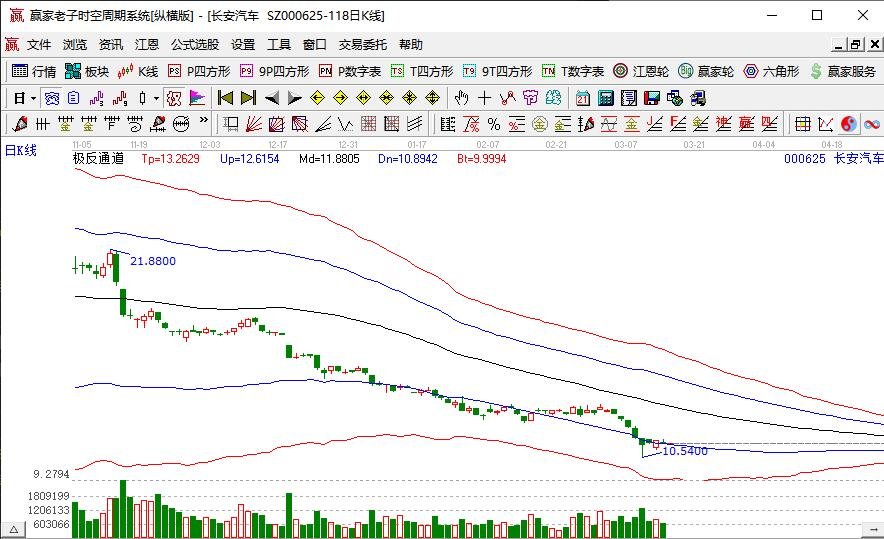Screen dimensions: 884x539
Task: Open the 浏览 menu
Action: click(x=75, y=45)
